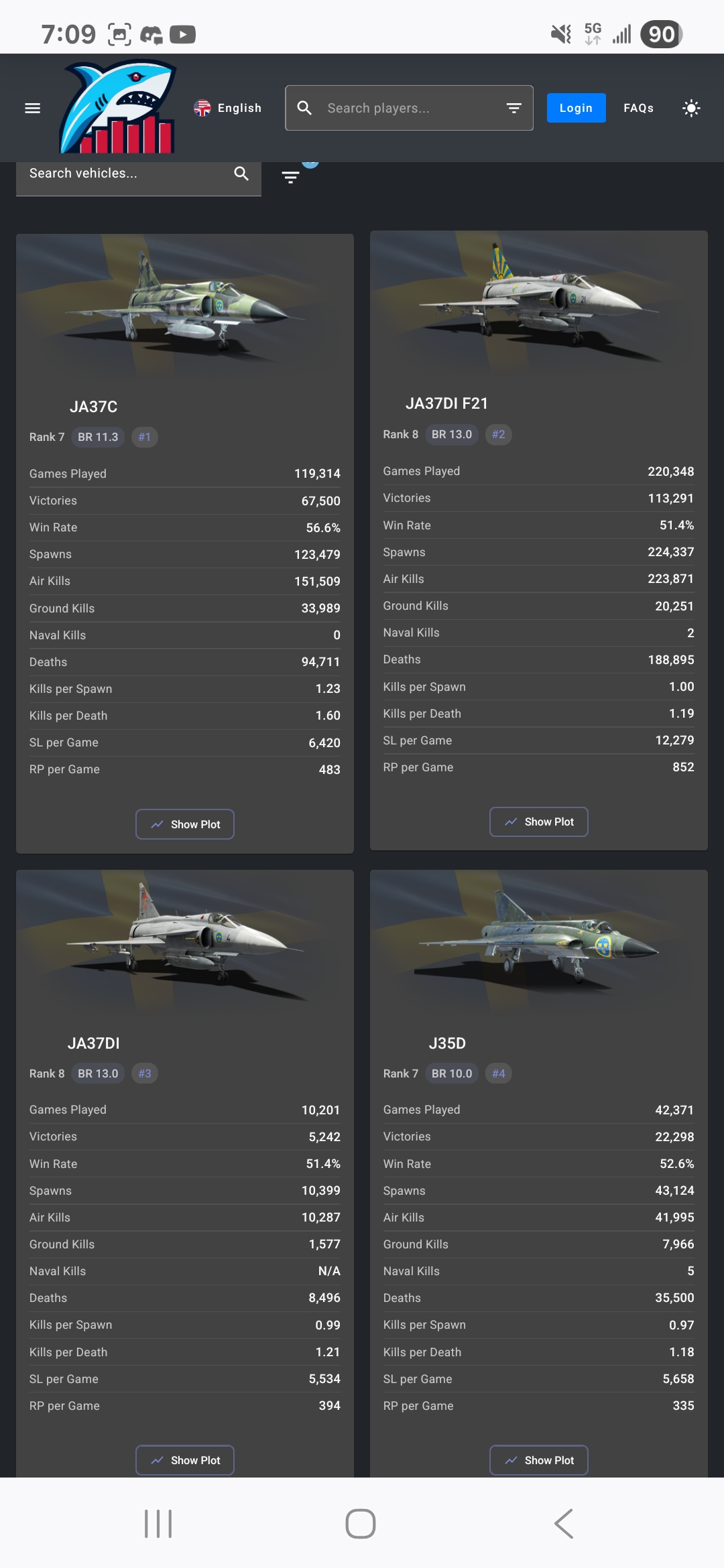Open the FAQs page

(638, 108)
